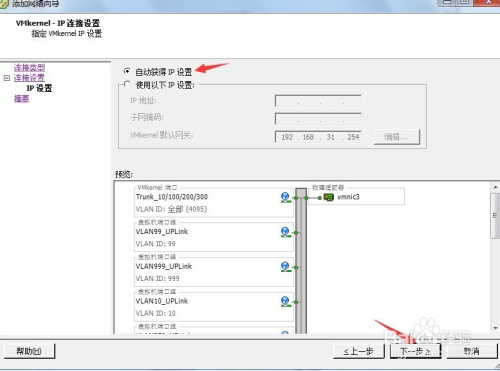The height and width of the screenshot is (371, 500).
Task: Select the VLAN10_UPLink name
Action: coord(162,301)
